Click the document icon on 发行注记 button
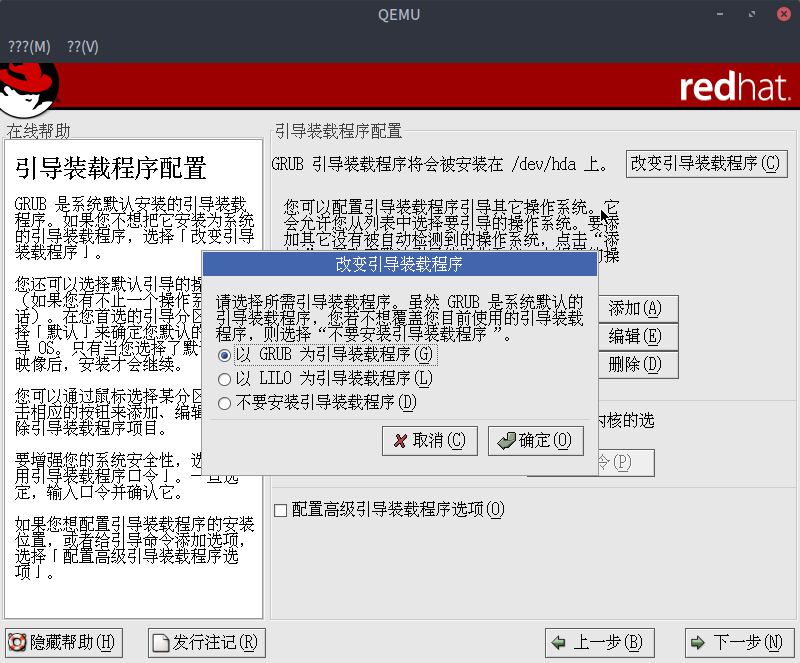This screenshot has width=800, height=663. tap(161, 643)
